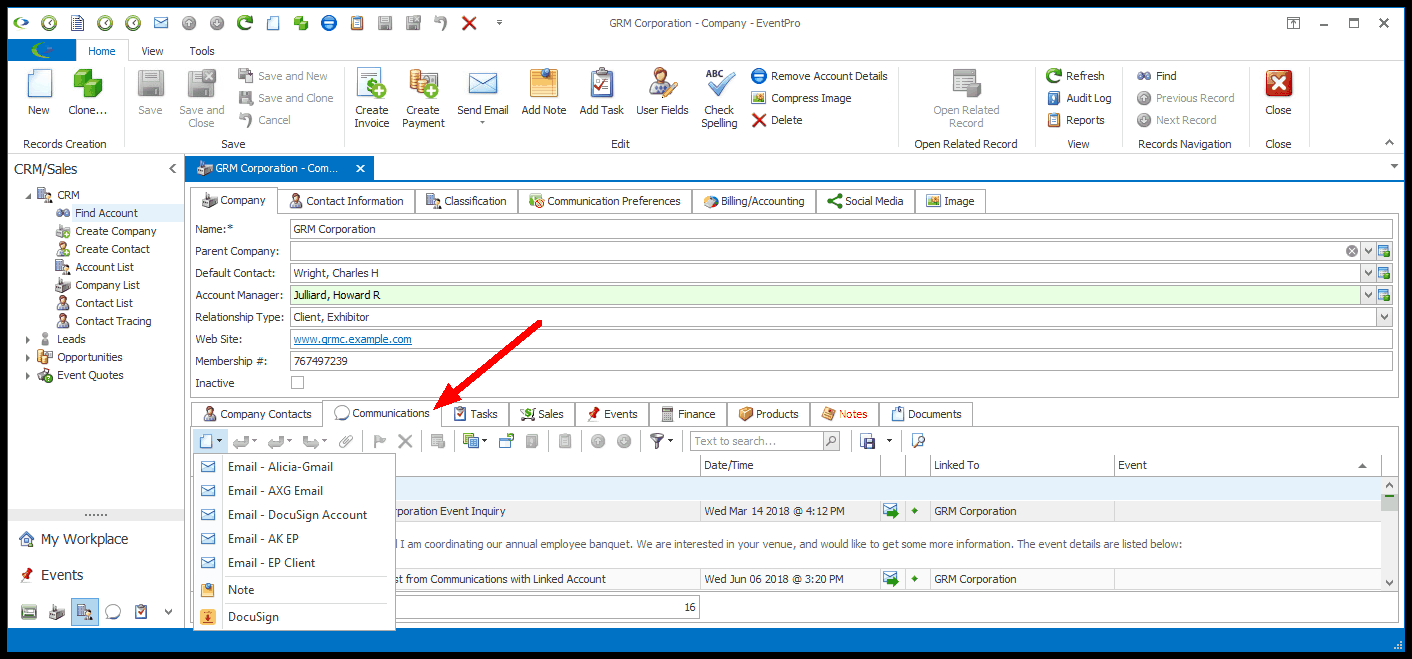Click the Text to search box
The image size is (1412, 659).
(757, 441)
